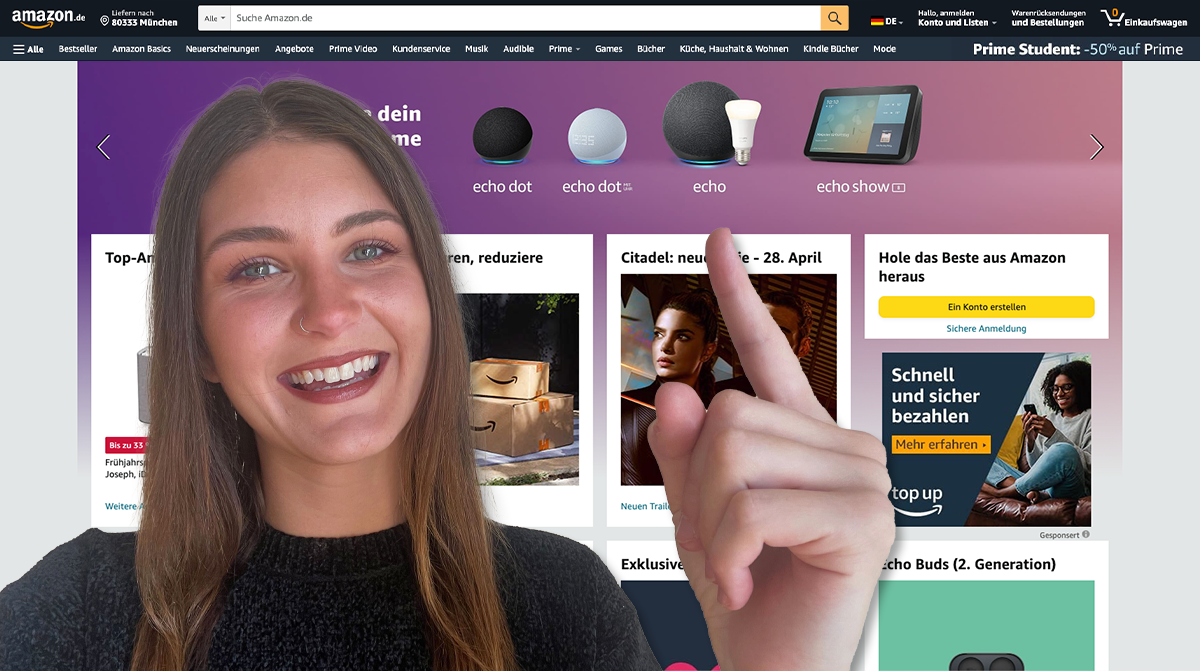The width and height of the screenshot is (1200, 671).
Task: Focus the Suche Amazon.de search field
Action: [525, 18]
